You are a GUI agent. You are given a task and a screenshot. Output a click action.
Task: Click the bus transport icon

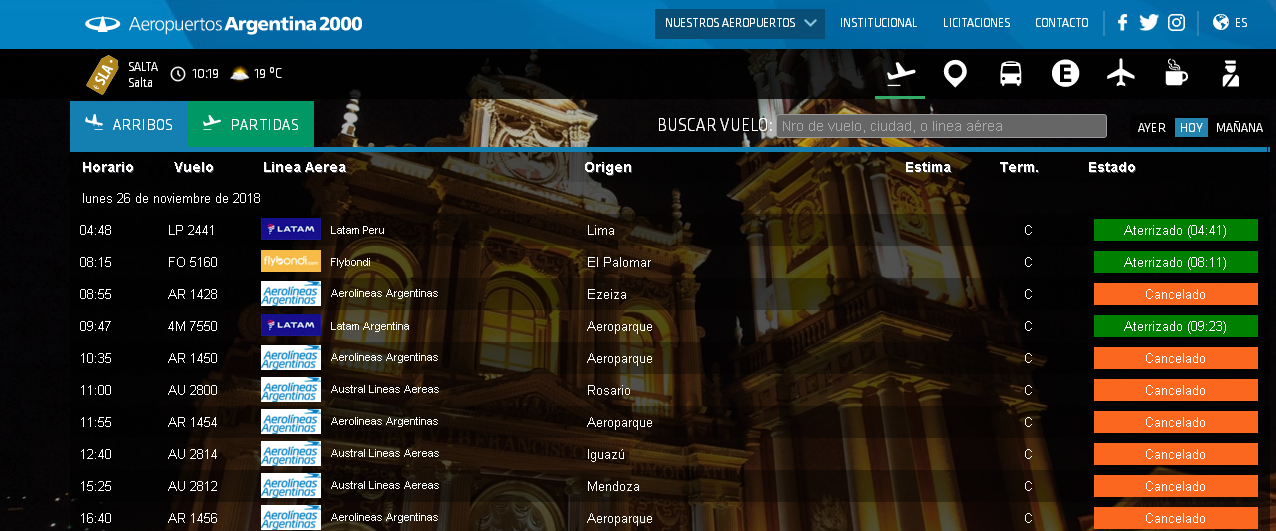click(1010, 73)
